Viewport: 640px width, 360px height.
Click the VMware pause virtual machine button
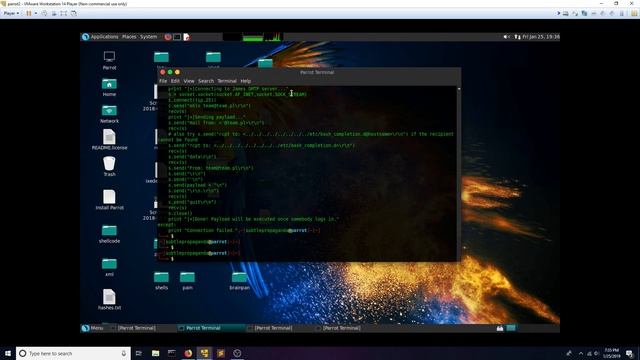[29, 13]
